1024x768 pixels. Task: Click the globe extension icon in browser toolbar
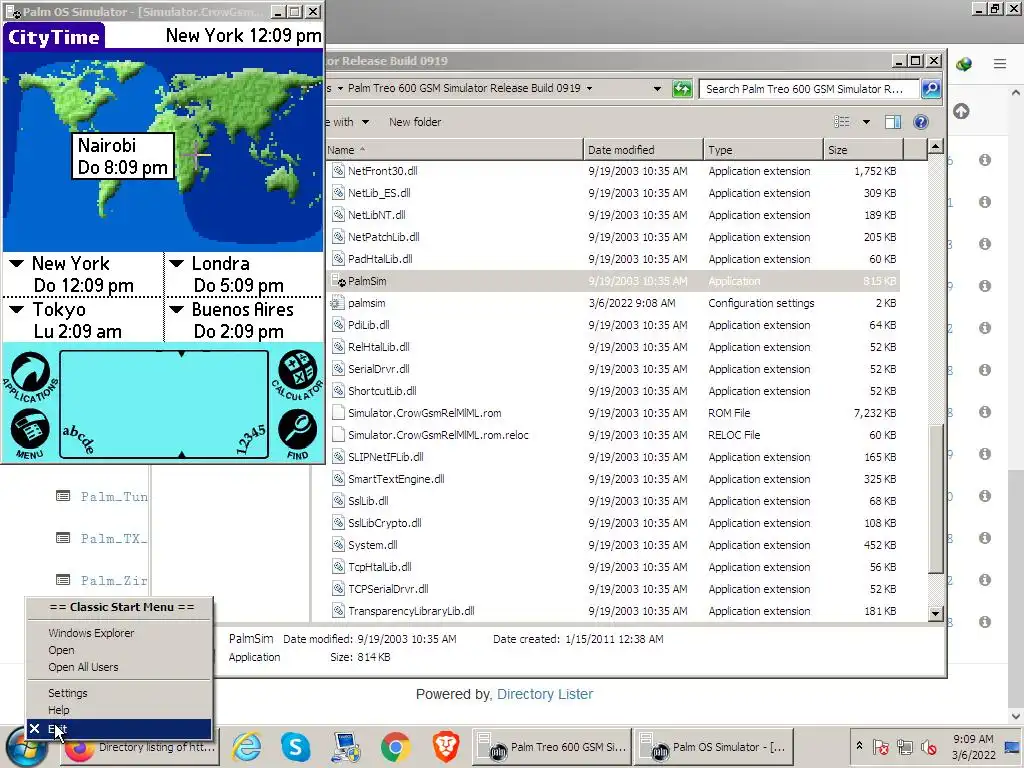(x=964, y=63)
